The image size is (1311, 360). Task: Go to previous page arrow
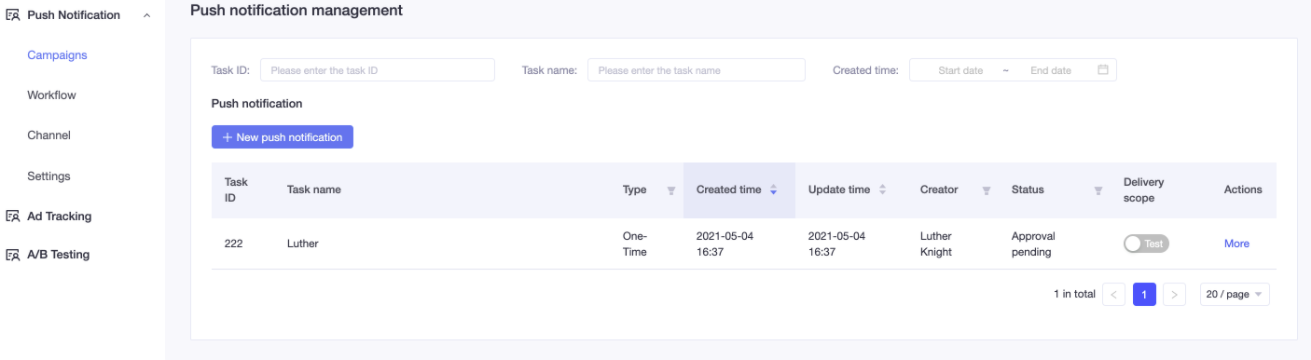tap(1114, 295)
